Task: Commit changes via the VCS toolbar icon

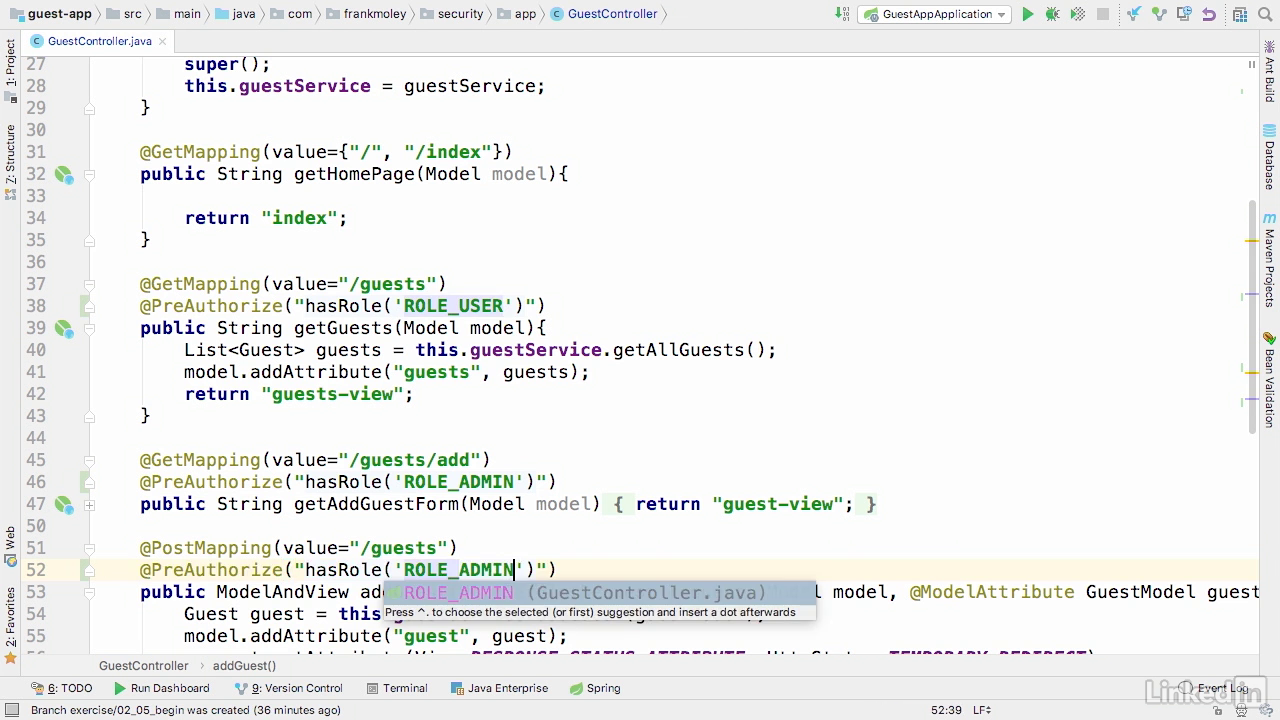Action: [x=1158, y=14]
